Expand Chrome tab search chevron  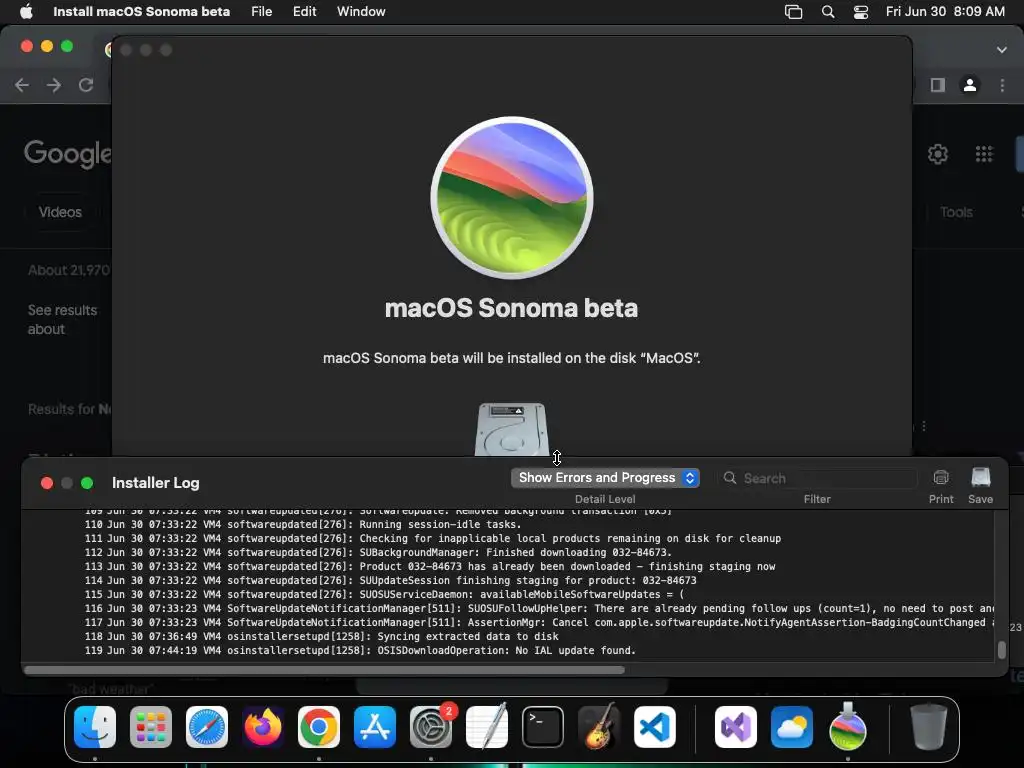(1002, 50)
